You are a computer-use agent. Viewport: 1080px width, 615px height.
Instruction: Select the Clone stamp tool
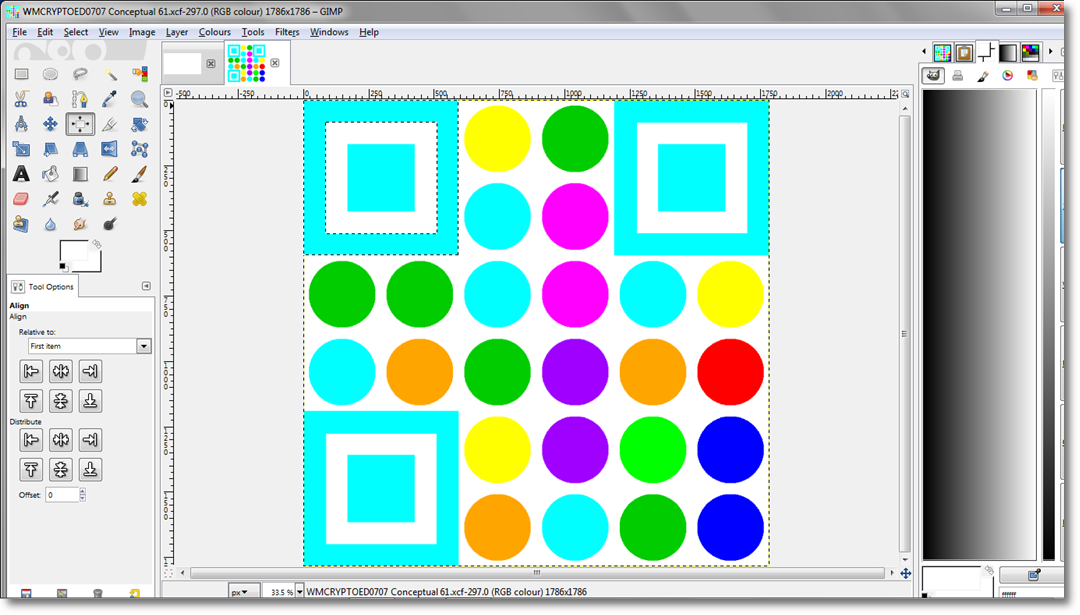coord(110,199)
